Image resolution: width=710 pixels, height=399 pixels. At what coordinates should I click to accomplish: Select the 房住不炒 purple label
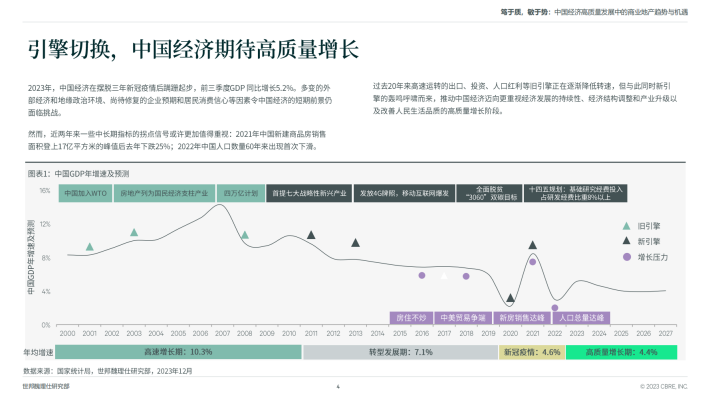[412, 318]
